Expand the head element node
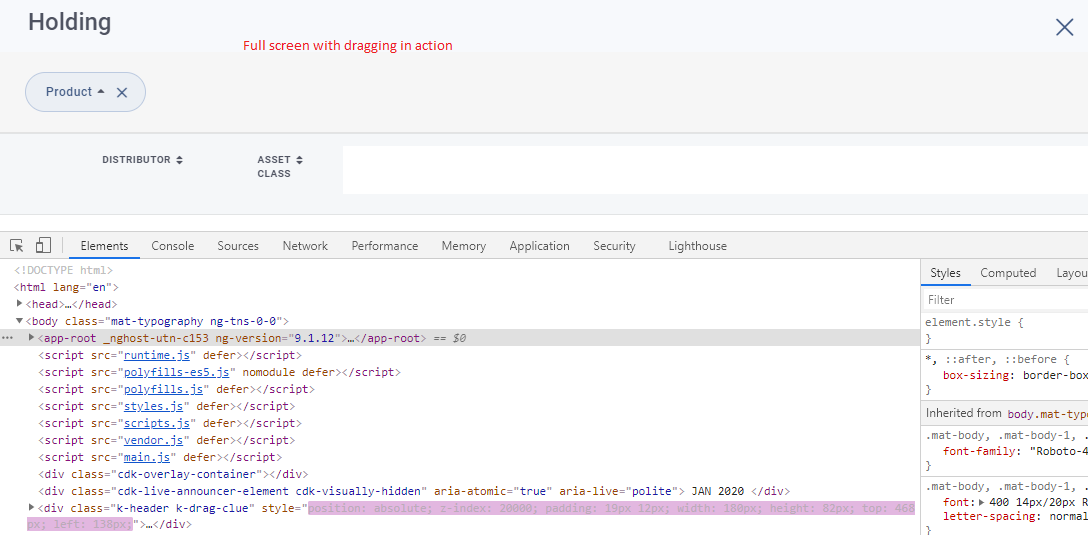Image resolution: width=1088 pixels, height=535 pixels. [x=20, y=304]
